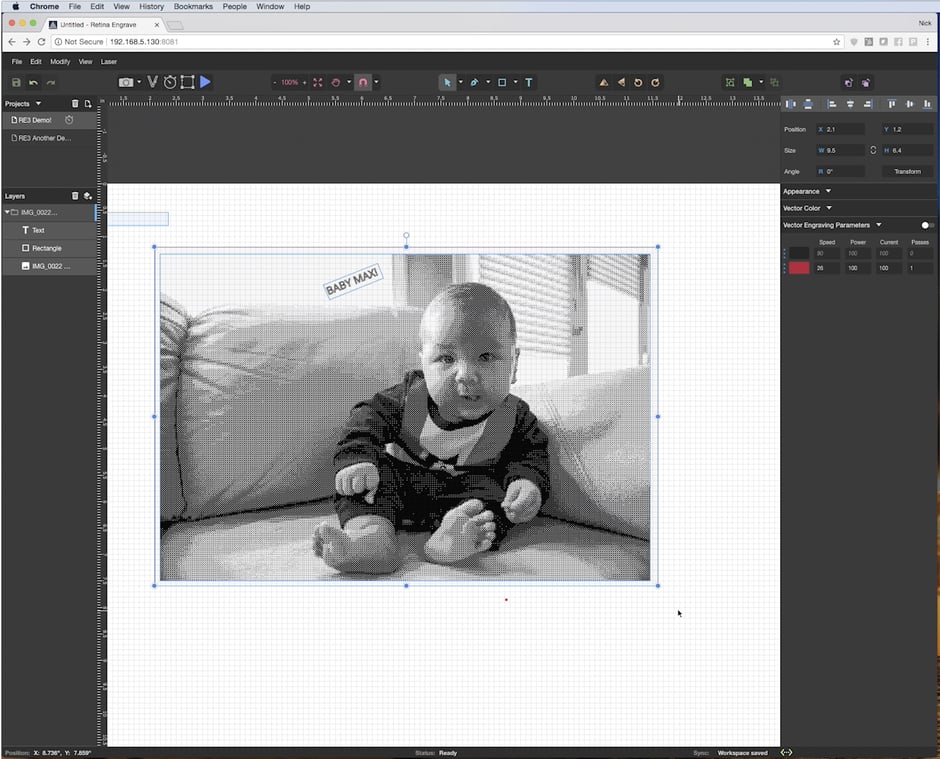Toggle the magnet snapping button

click(363, 82)
